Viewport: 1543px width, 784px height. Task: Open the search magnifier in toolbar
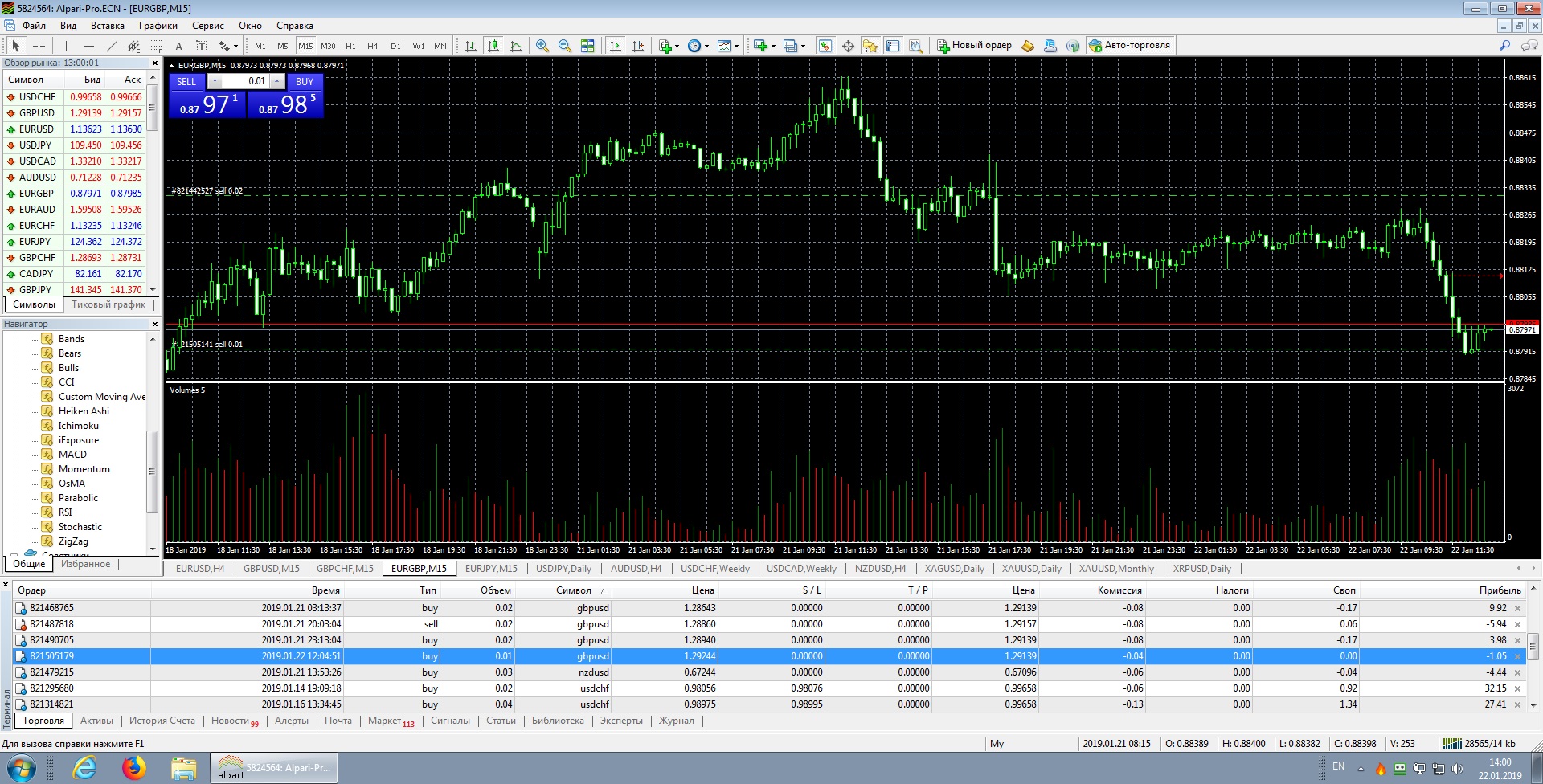1504,46
